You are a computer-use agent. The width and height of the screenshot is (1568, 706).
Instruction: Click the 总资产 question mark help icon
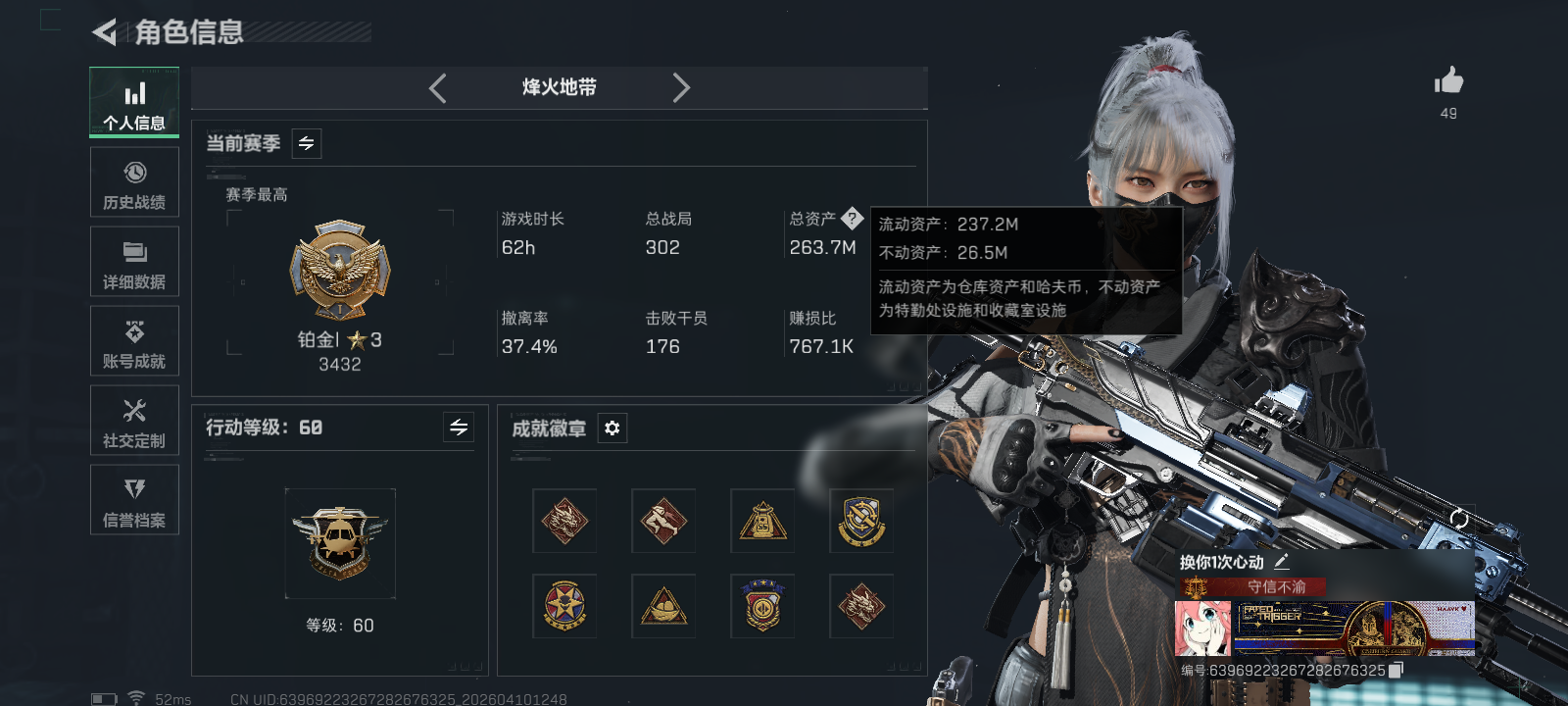click(x=852, y=218)
